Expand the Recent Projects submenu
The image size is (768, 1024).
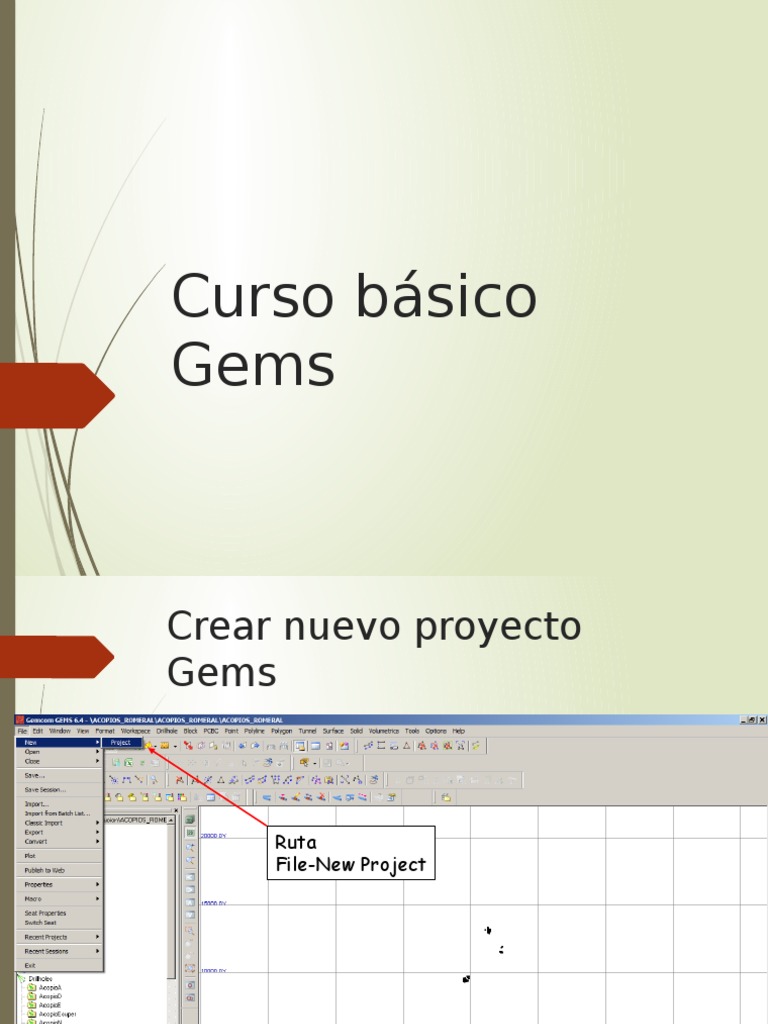(59, 937)
